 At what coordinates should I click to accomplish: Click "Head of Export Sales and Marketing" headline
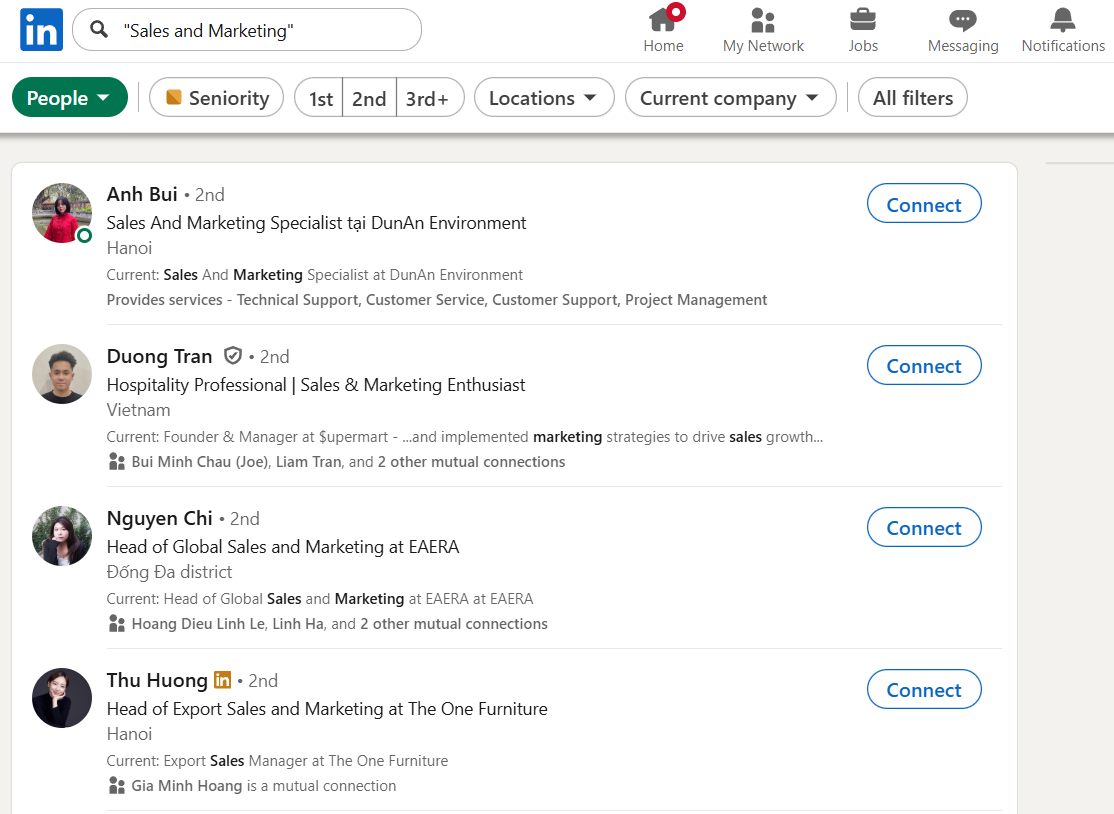click(x=327, y=709)
